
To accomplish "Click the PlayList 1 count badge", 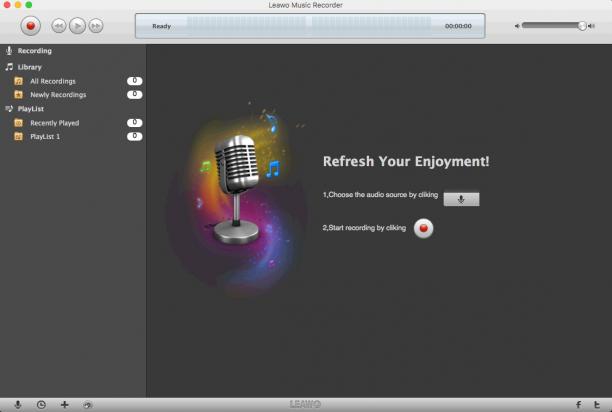I will [x=135, y=136].
